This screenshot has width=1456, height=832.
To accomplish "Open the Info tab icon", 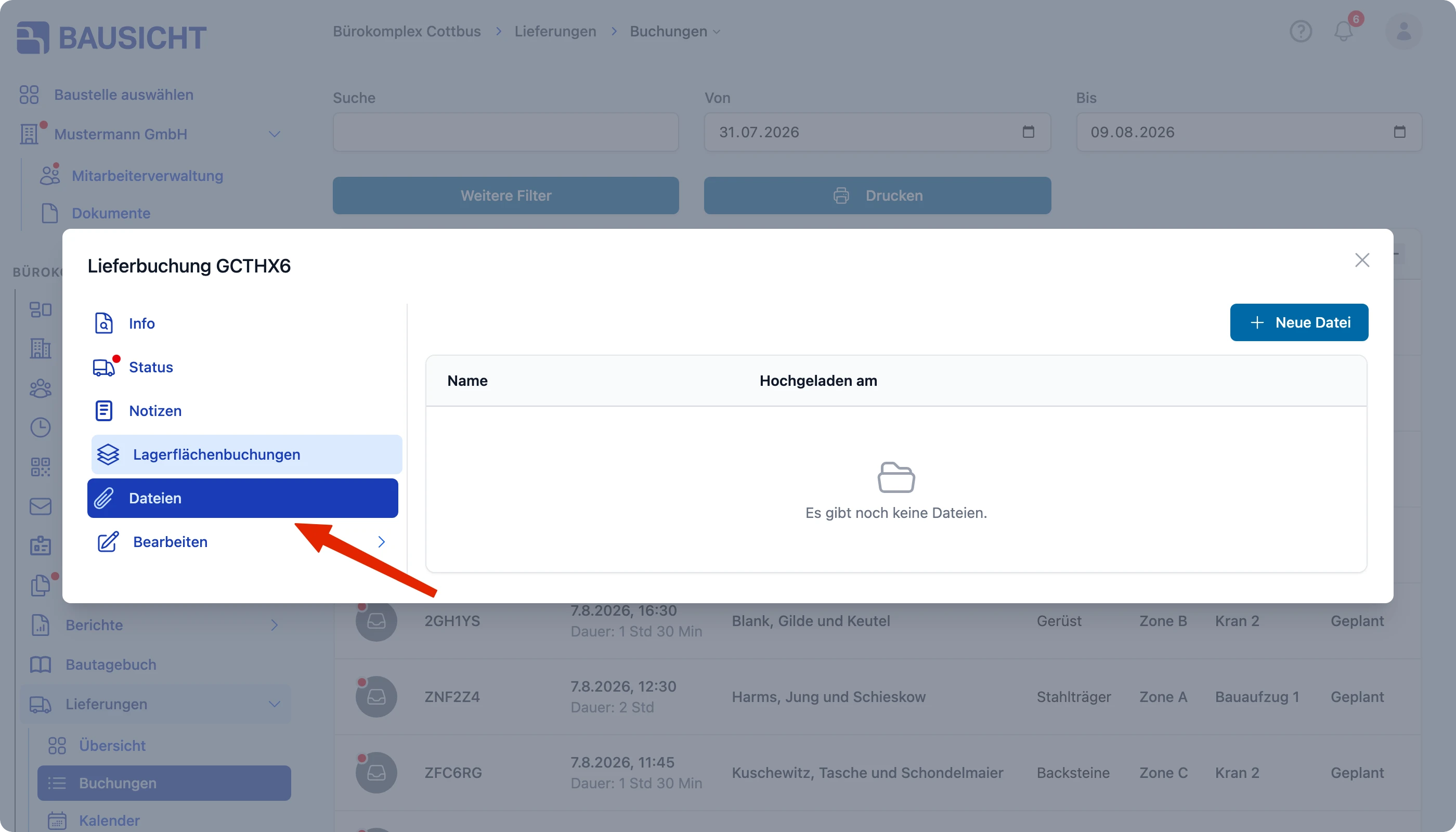I will click(x=103, y=323).
